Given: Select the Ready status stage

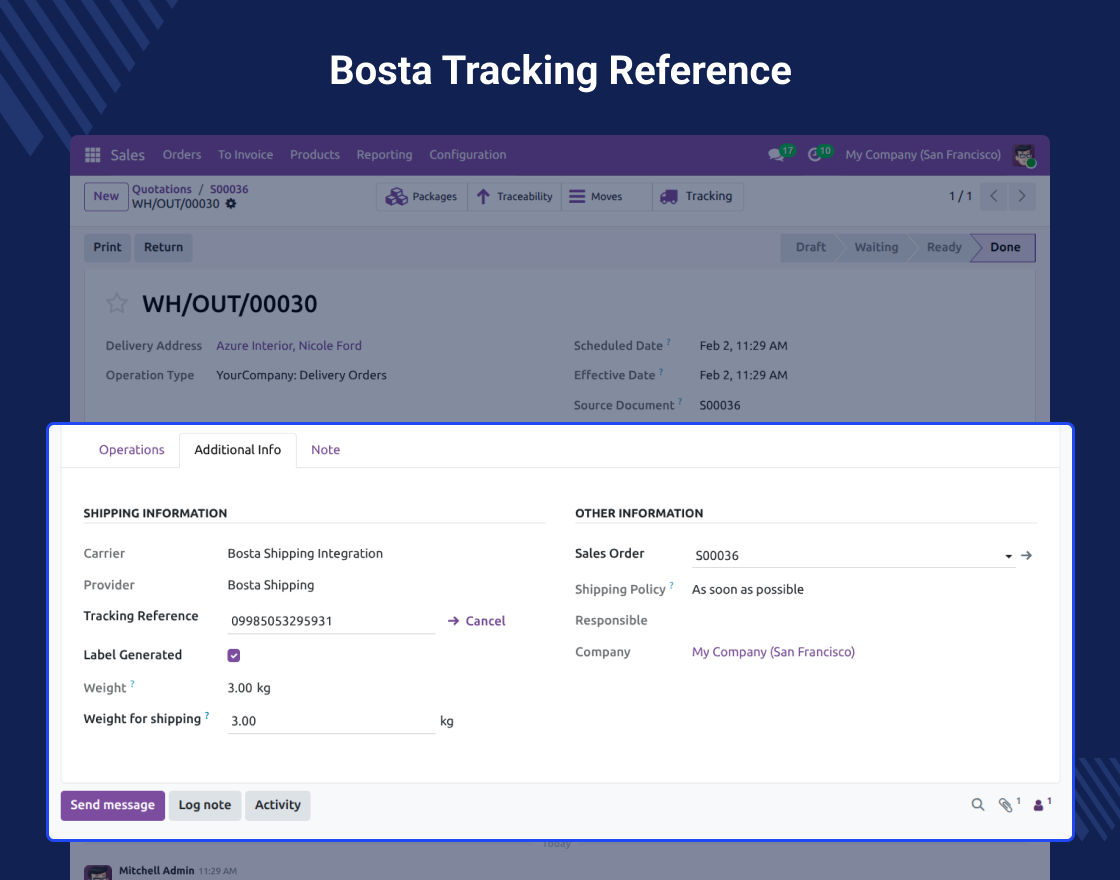Looking at the screenshot, I should (x=944, y=247).
